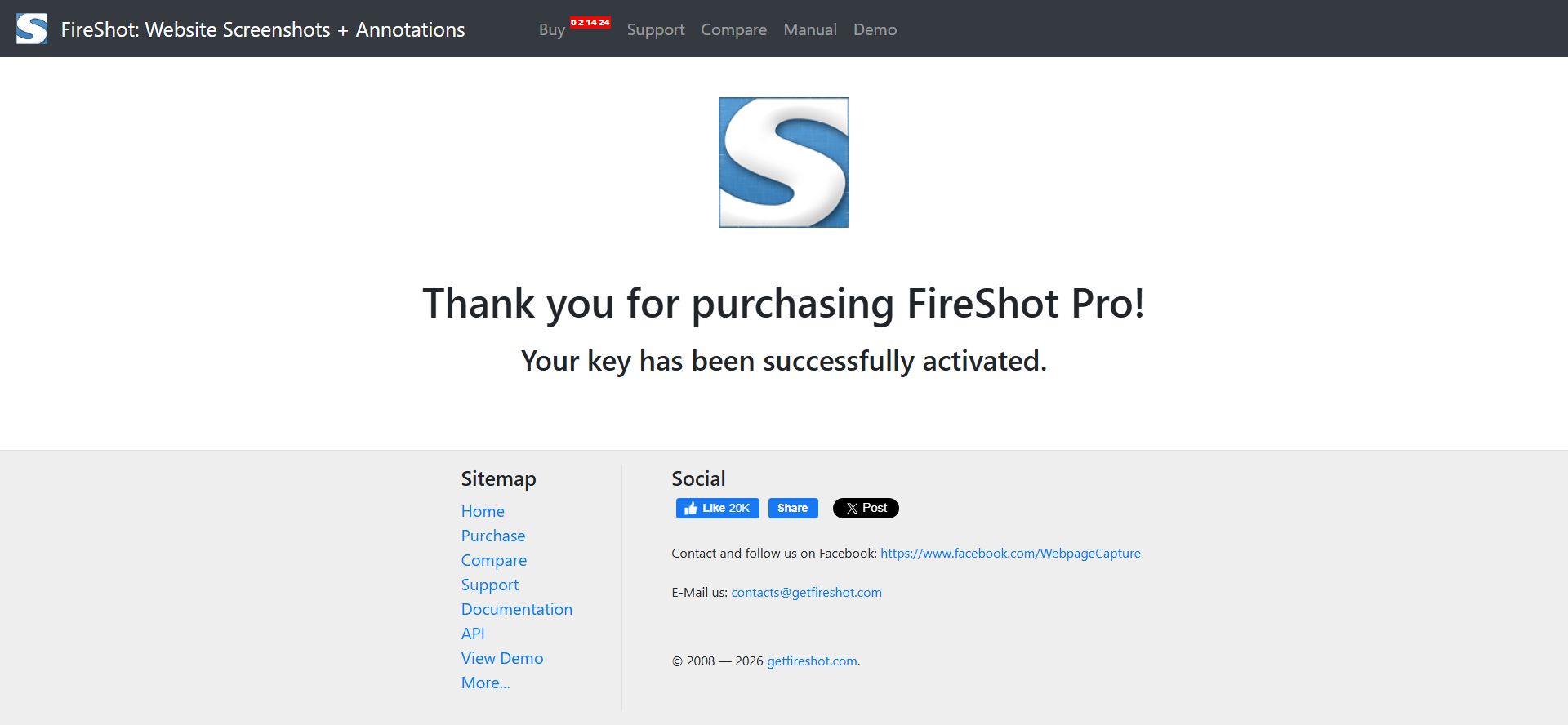
Task: Select Compare in the top navigation bar
Action: pos(733,30)
